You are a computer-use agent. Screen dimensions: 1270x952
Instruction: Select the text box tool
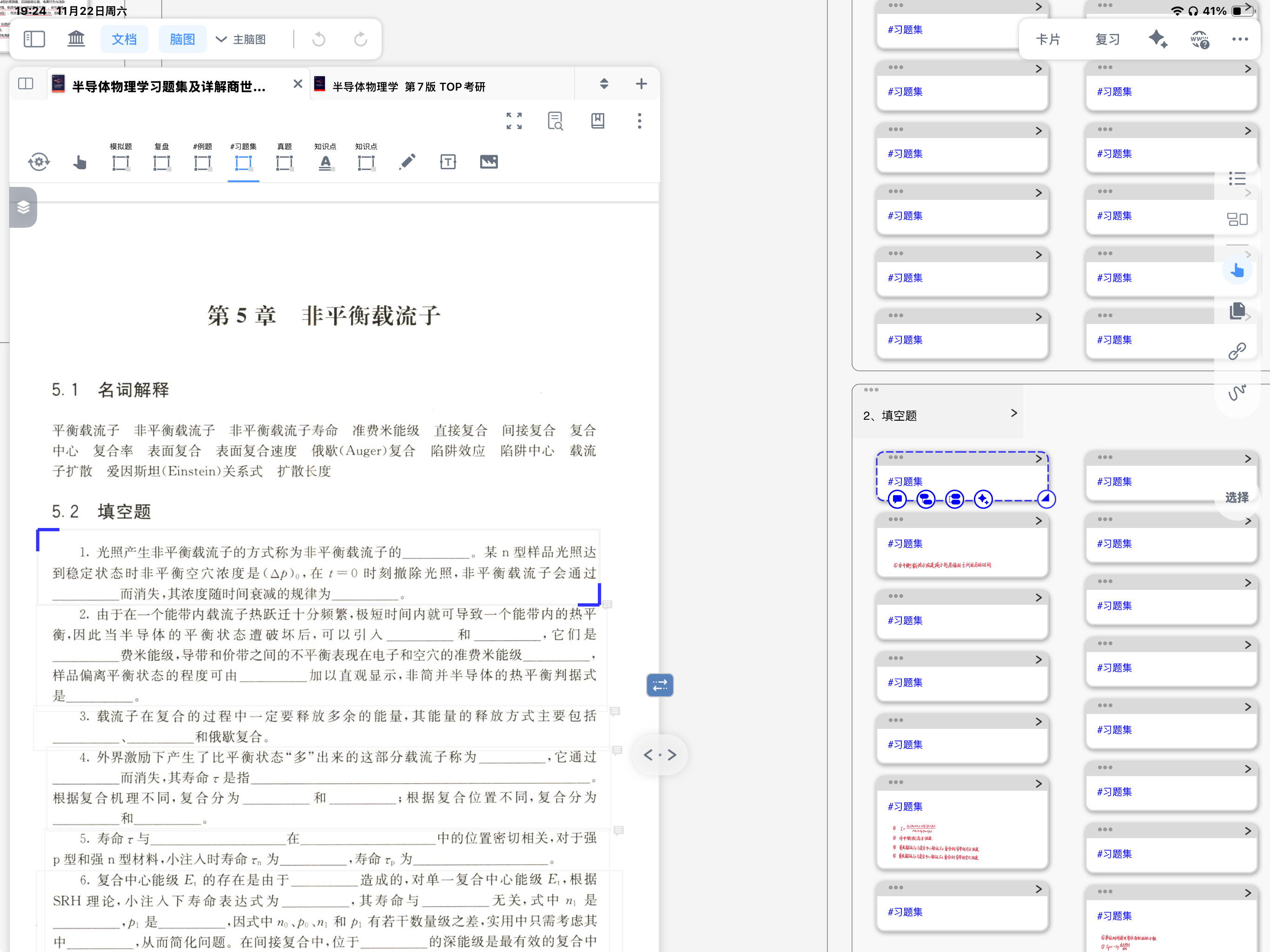click(x=448, y=162)
